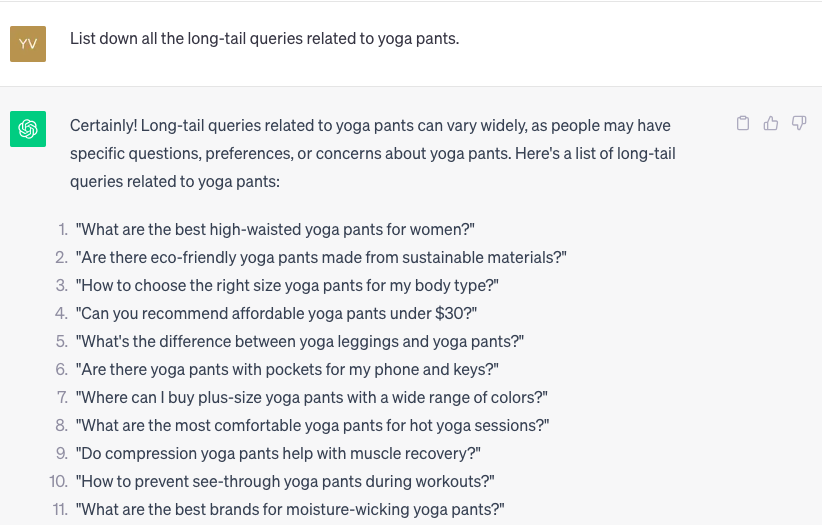Click the hot yoga sessions query
The height and width of the screenshot is (525, 822).
tap(312, 425)
